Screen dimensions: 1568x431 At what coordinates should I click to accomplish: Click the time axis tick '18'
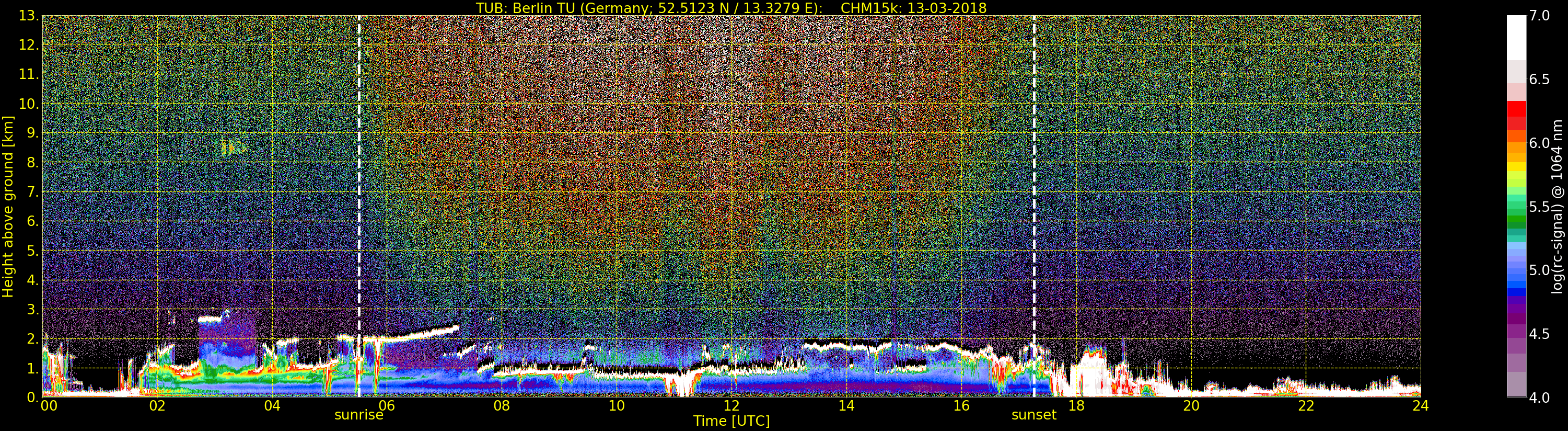(1076, 406)
